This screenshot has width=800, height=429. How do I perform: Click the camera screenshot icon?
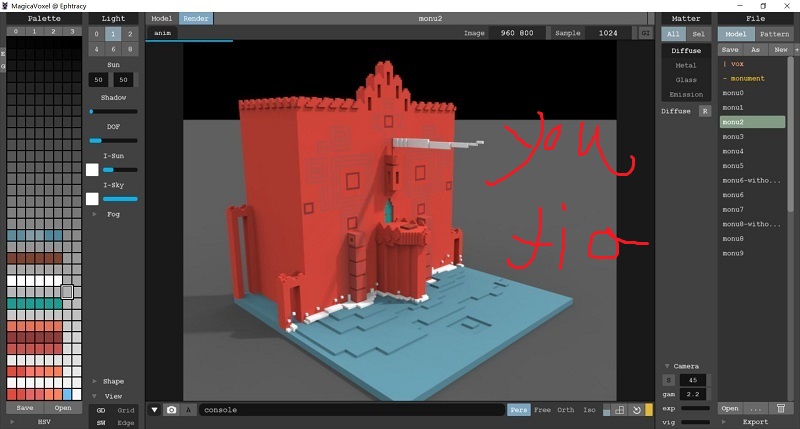172,410
